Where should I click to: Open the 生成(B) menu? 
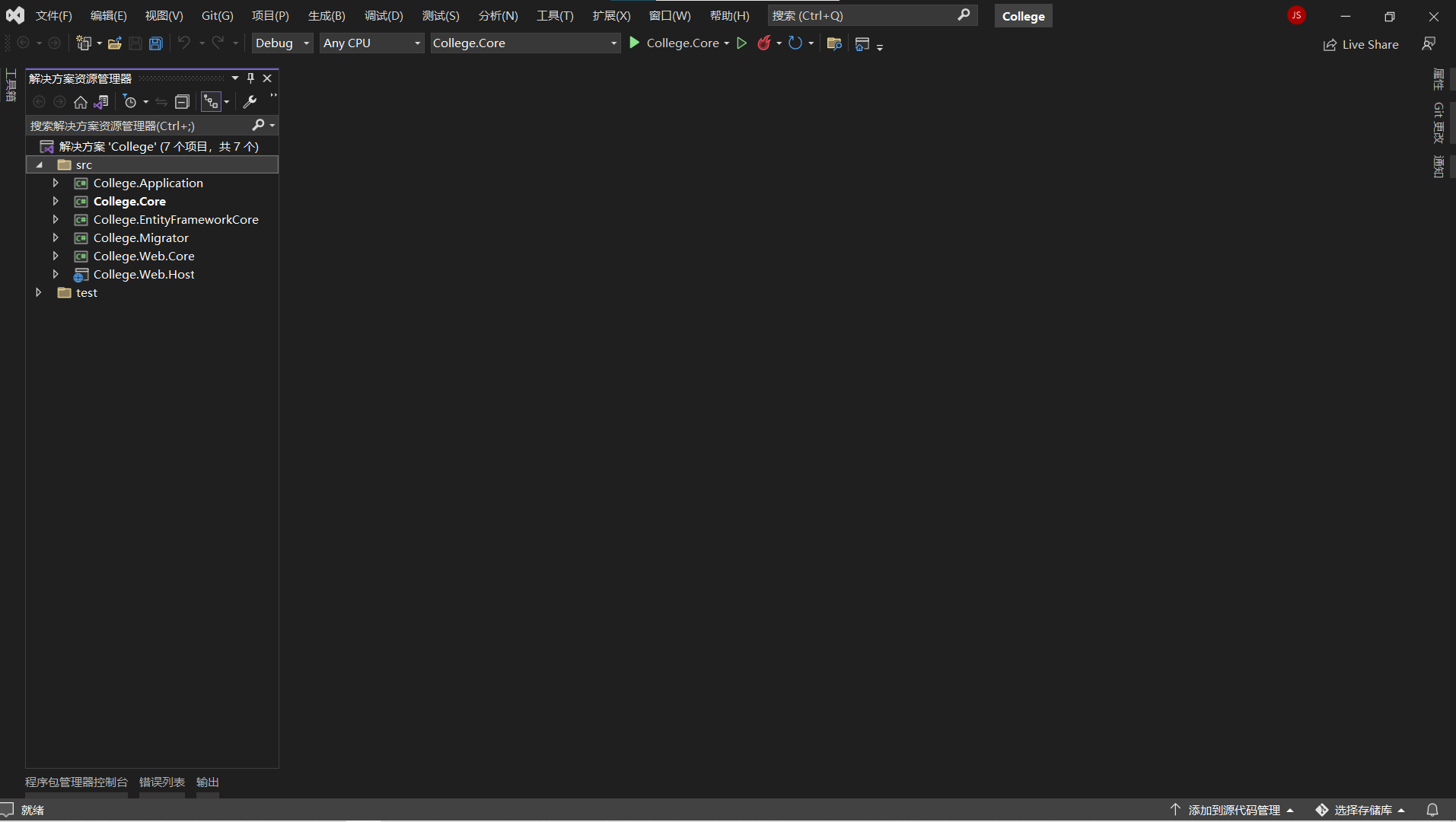pyautogui.click(x=327, y=16)
